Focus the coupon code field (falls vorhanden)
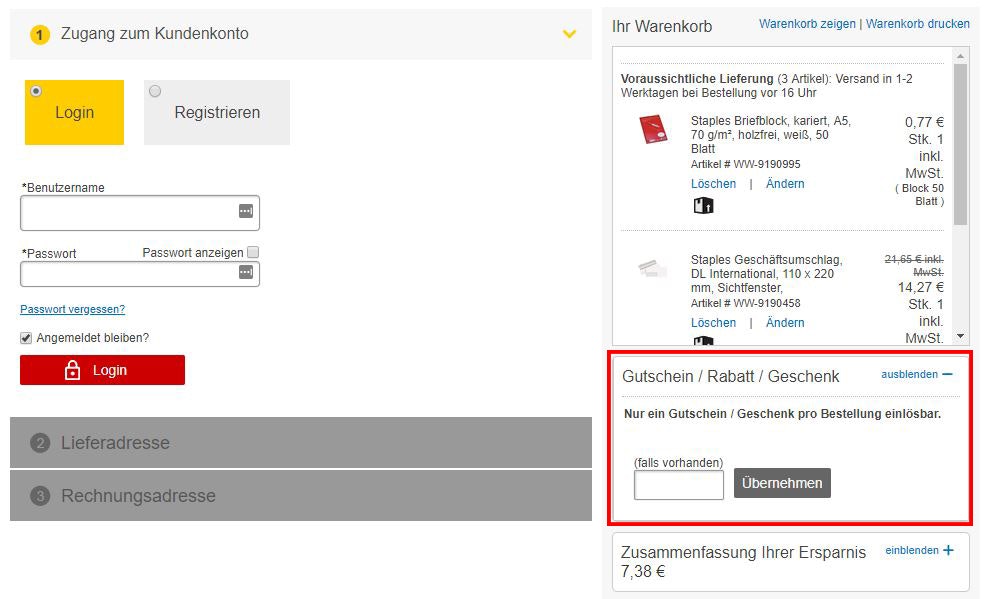 [679, 485]
